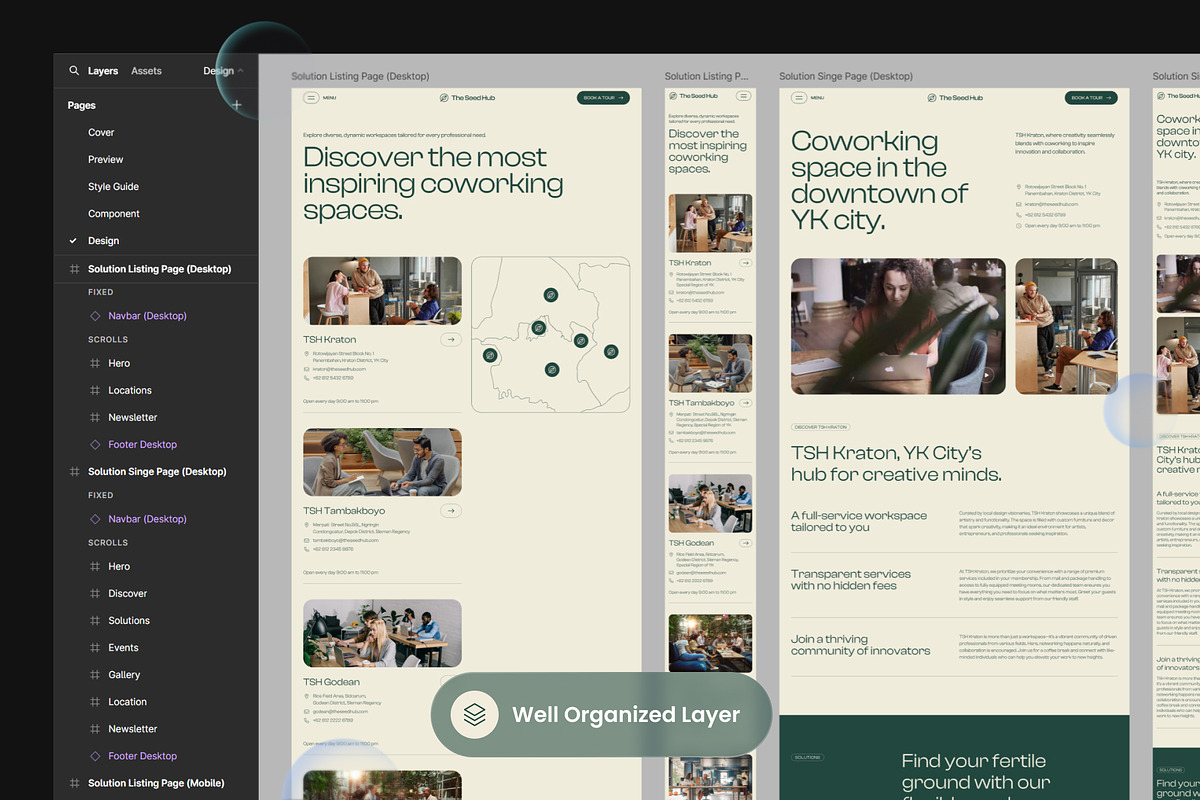Select the rightmost location pin on the map
The height and width of the screenshot is (800, 1200).
(x=611, y=351)
